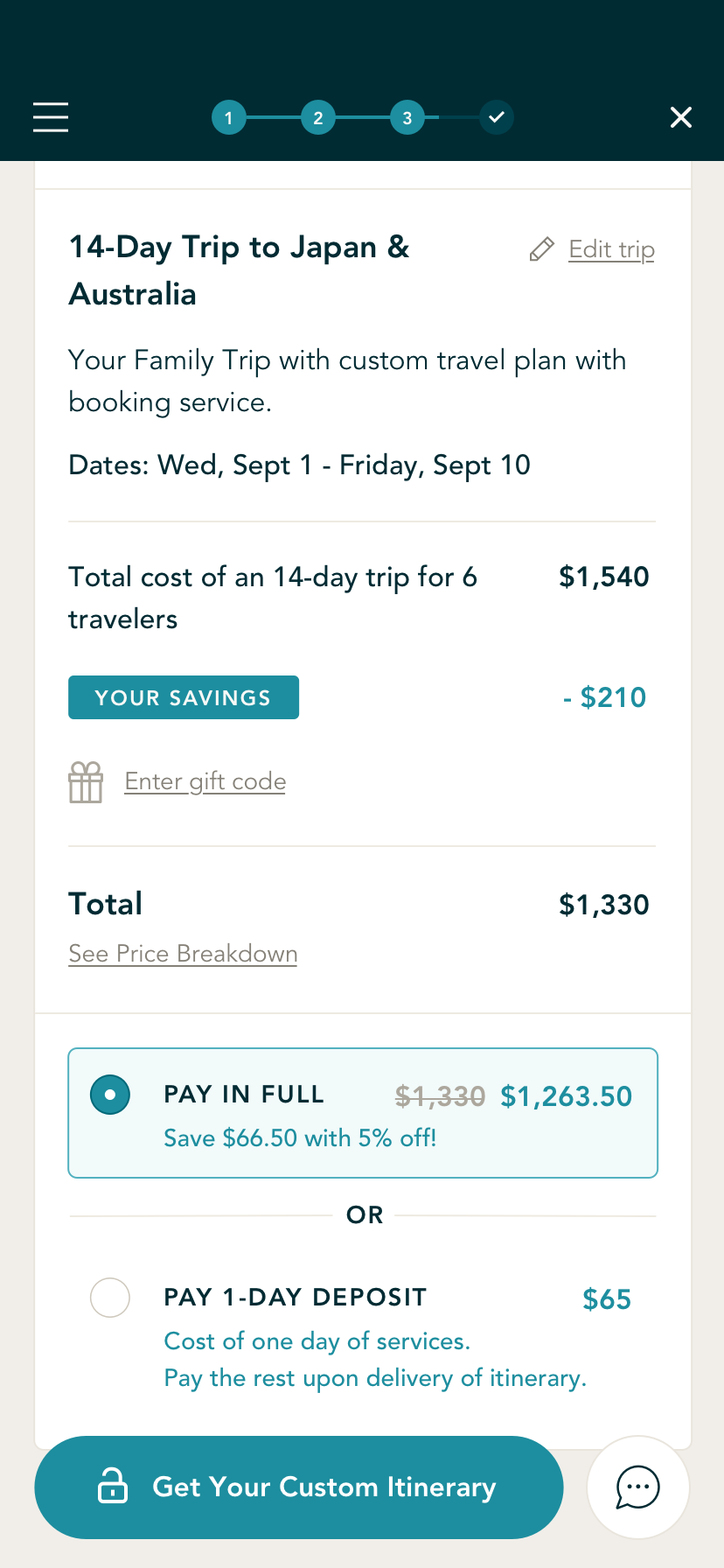Open the Enter gift code link
This screenshot has height=1568, width=724.
[x=205, y=781]
